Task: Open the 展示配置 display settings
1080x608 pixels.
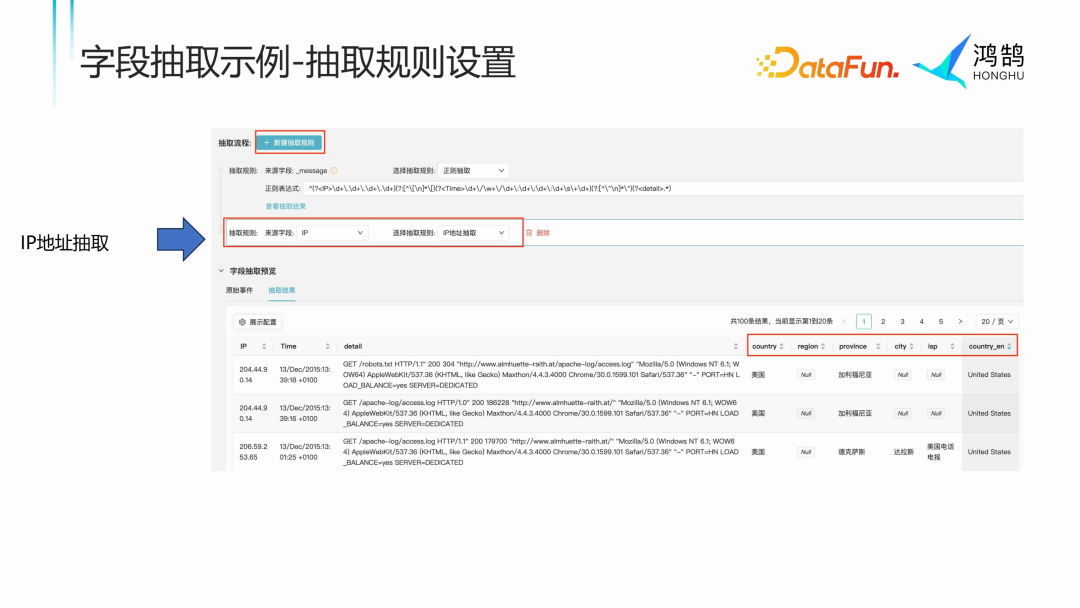Action: pyautogui.click(x=258, y=322)
